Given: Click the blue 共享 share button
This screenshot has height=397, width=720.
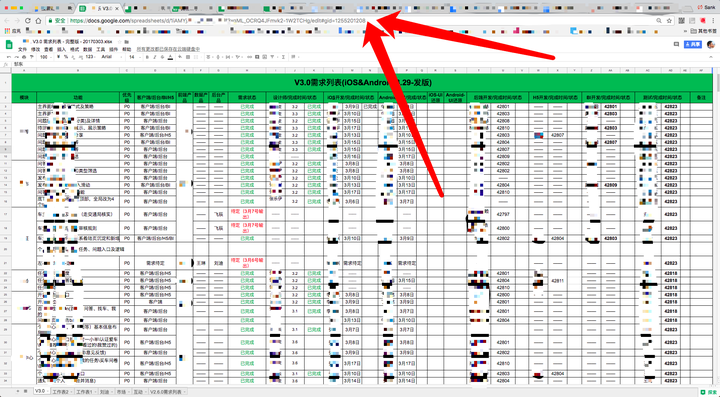Looking at the screenshot, I should click(x=693, y=45).
